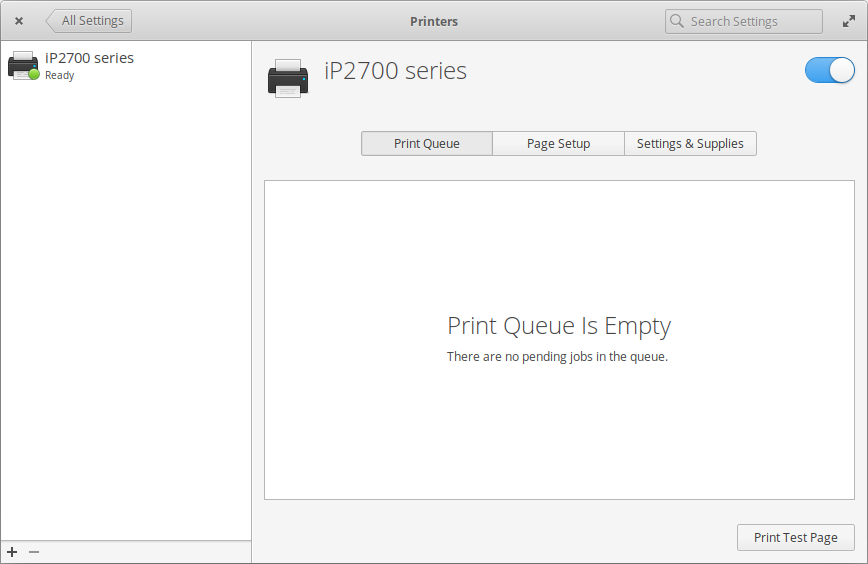Image resolution: width=868 pixels, height=564 pixels.
Task: Maximize the window using expand arrows icon
Action: click(x=849, y=21)
